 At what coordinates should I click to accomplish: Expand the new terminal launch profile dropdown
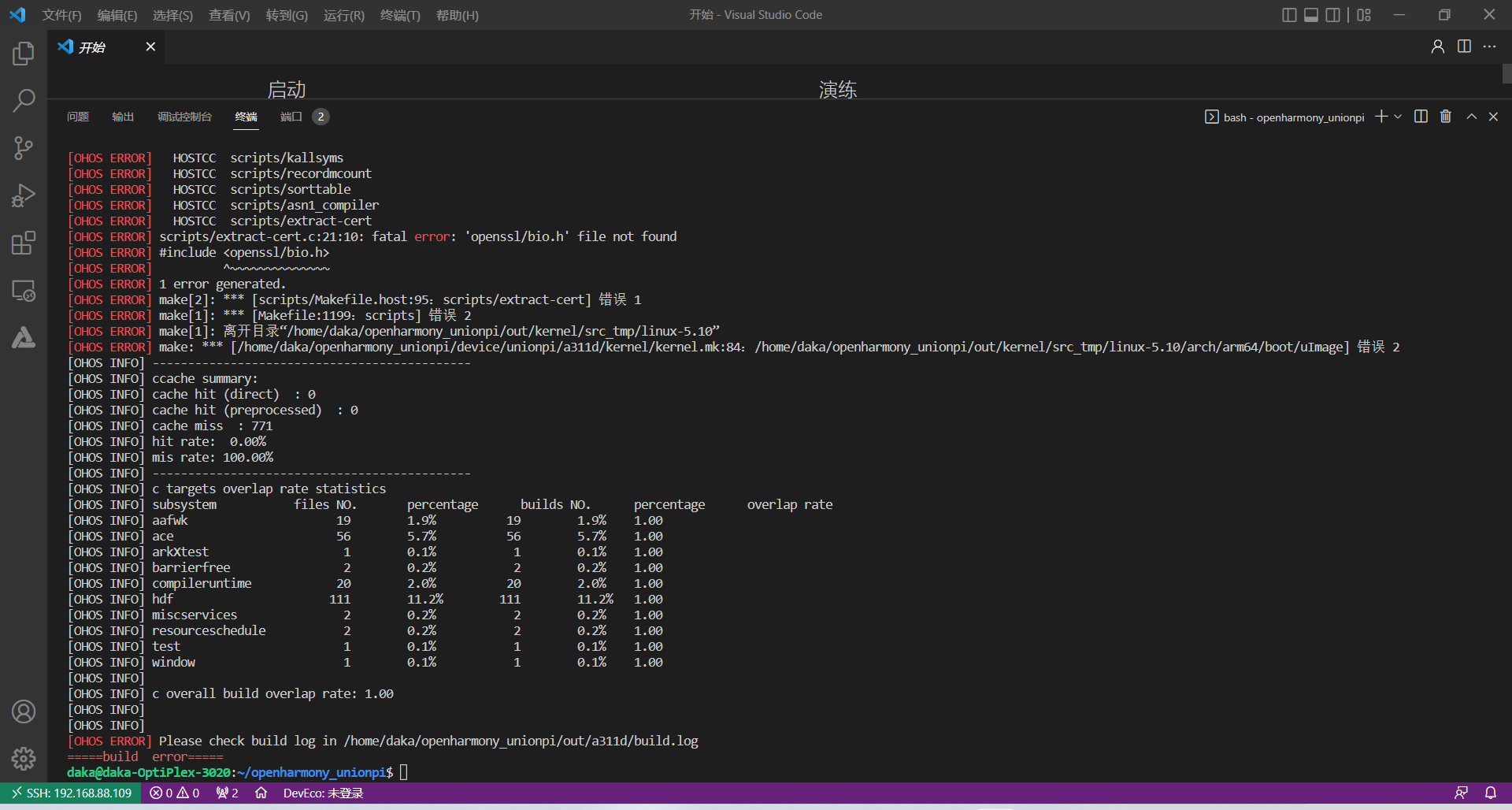tap(1398, 117)
